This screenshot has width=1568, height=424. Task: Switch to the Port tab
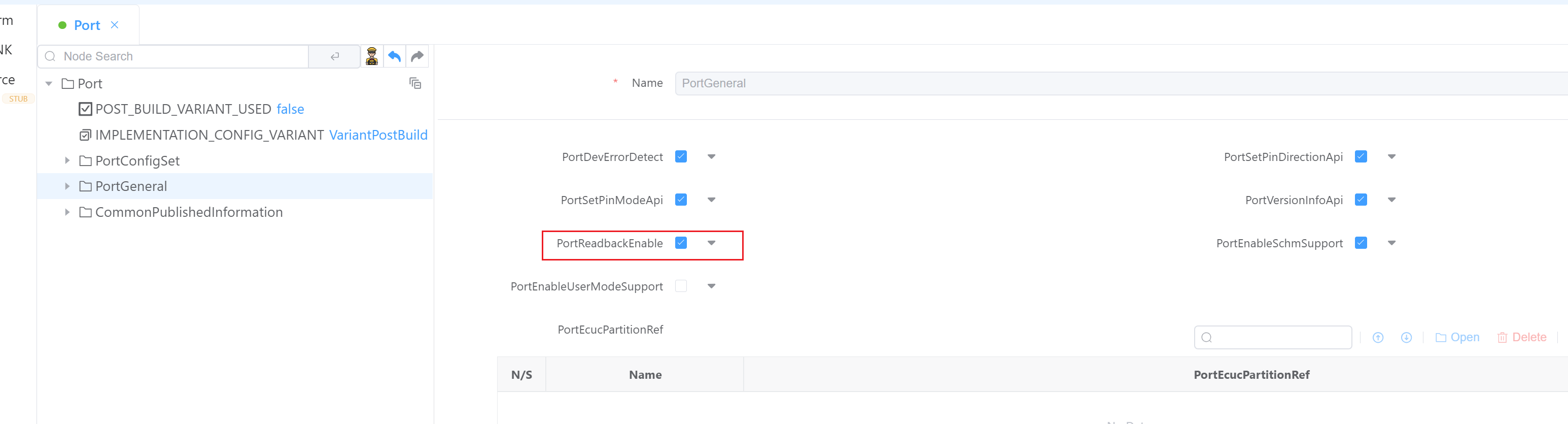coord(87,25)
